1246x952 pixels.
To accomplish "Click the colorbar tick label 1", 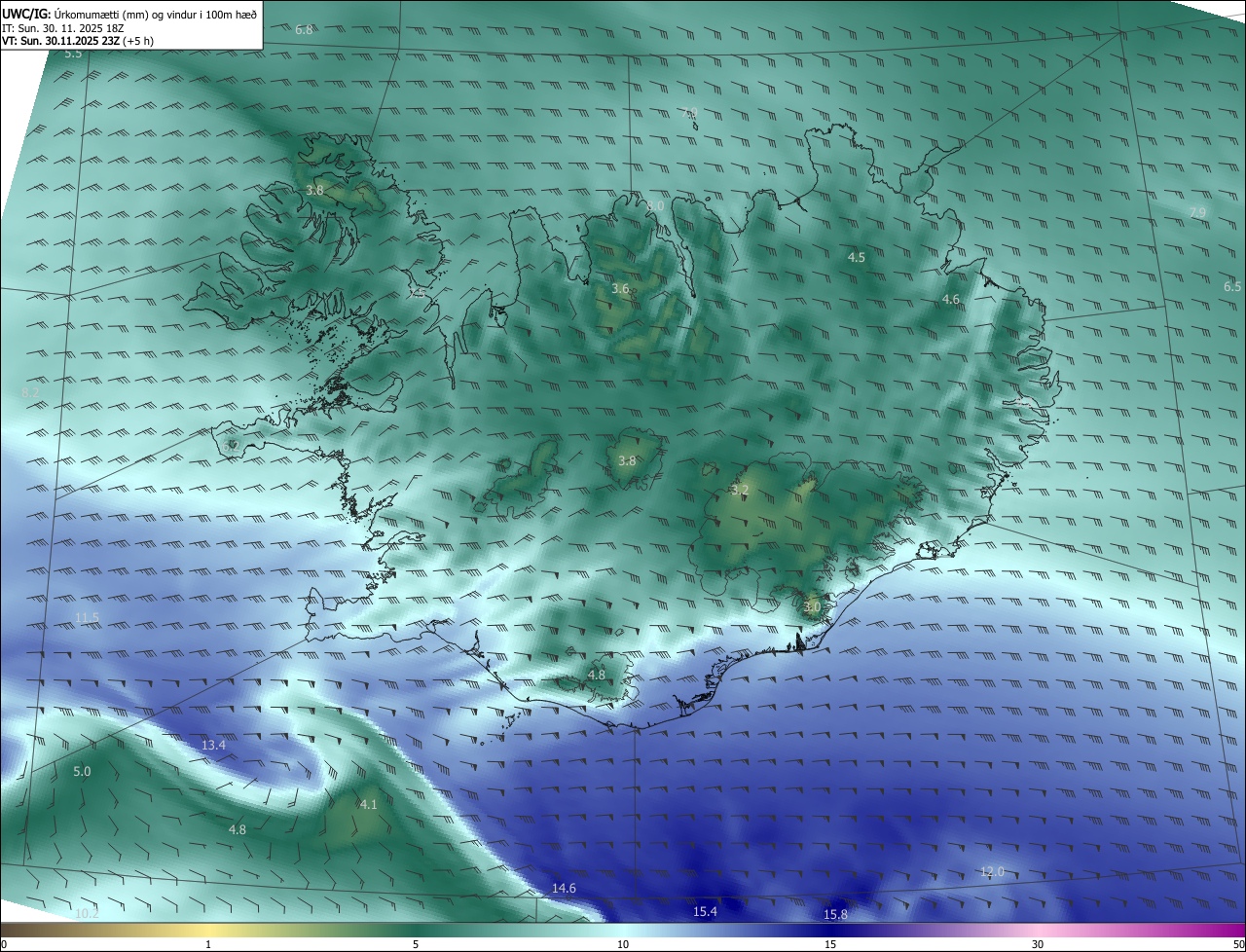I will [208, 945].
